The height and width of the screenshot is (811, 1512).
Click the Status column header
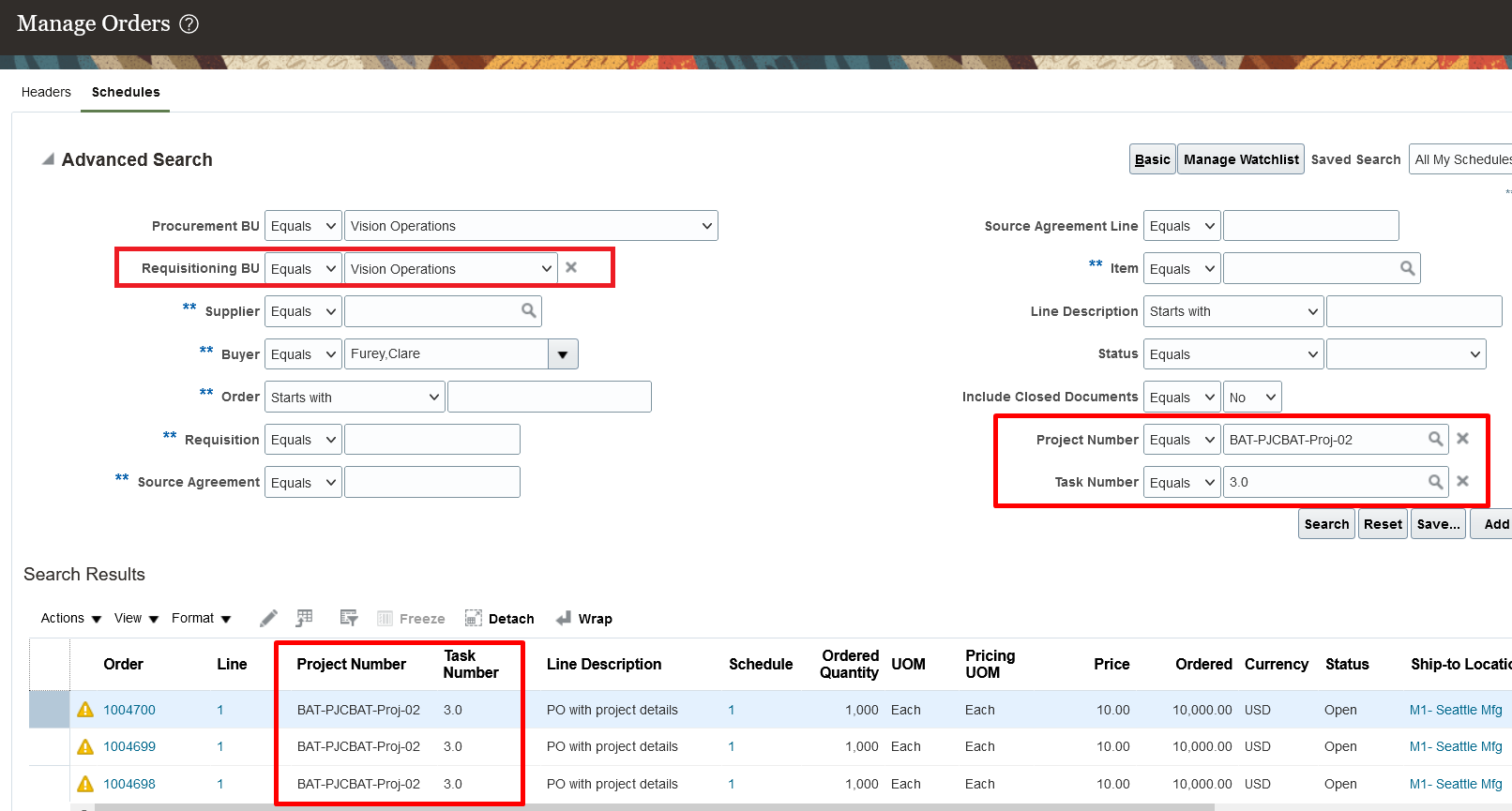pos(1347,664)
